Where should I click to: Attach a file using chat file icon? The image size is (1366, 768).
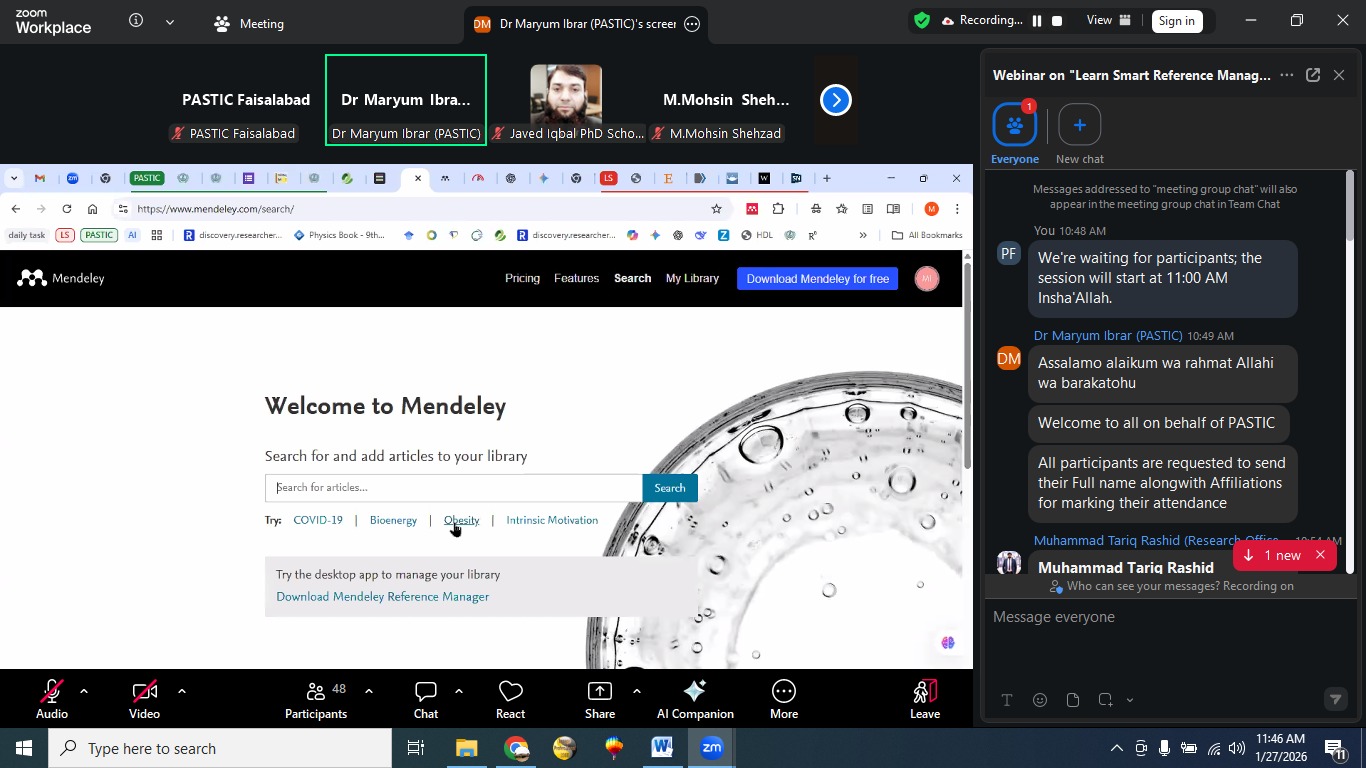(x=1072, y=700)
